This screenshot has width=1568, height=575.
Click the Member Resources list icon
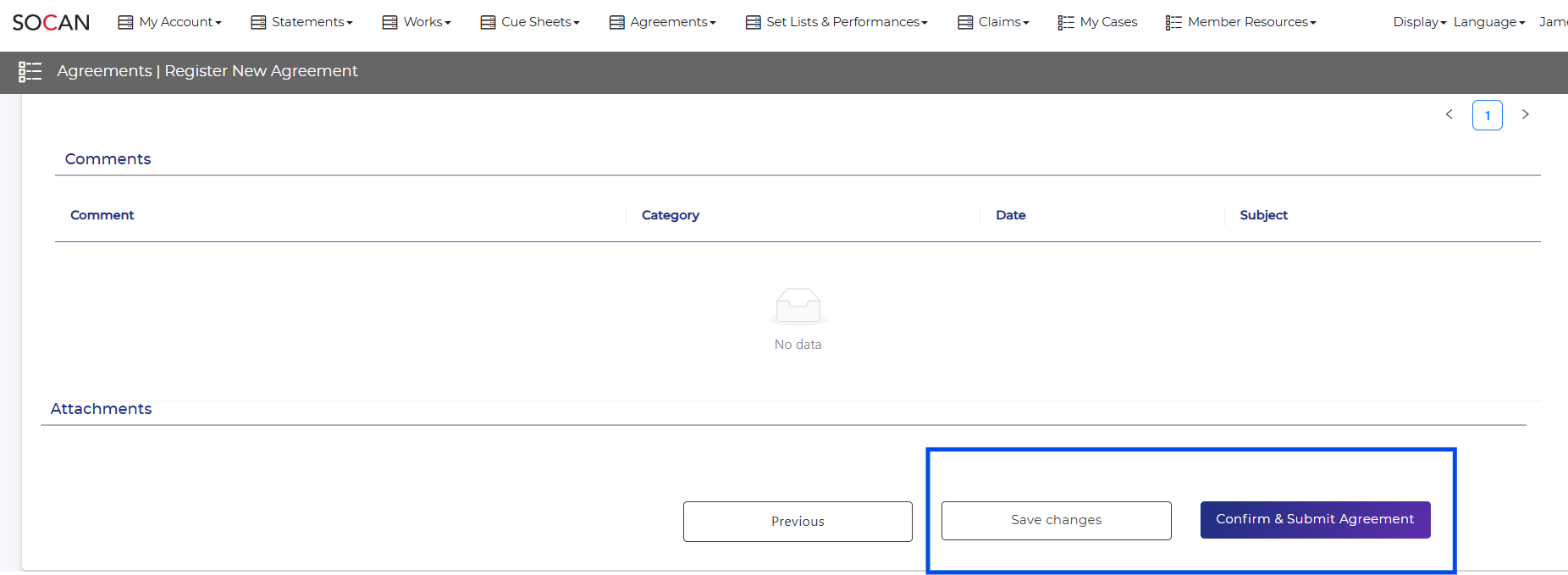(1173, 23)
